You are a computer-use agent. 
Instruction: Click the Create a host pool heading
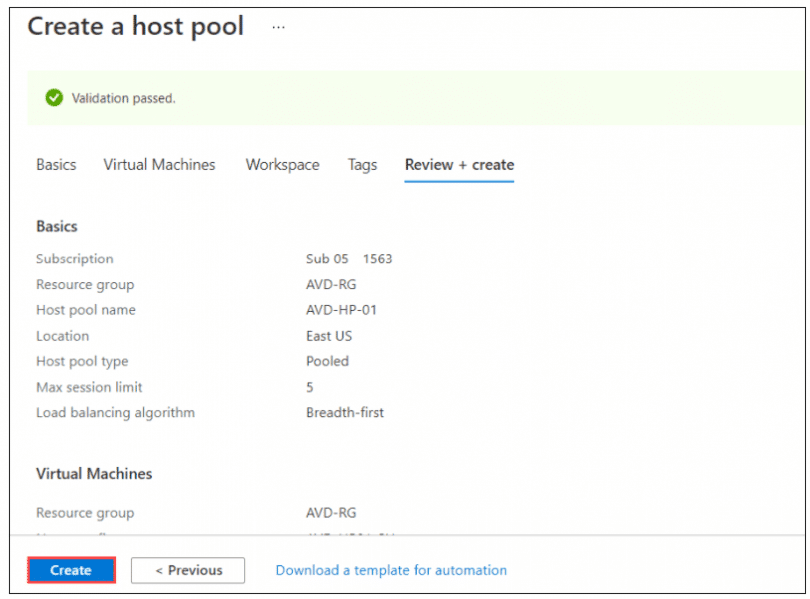[136, 27]
